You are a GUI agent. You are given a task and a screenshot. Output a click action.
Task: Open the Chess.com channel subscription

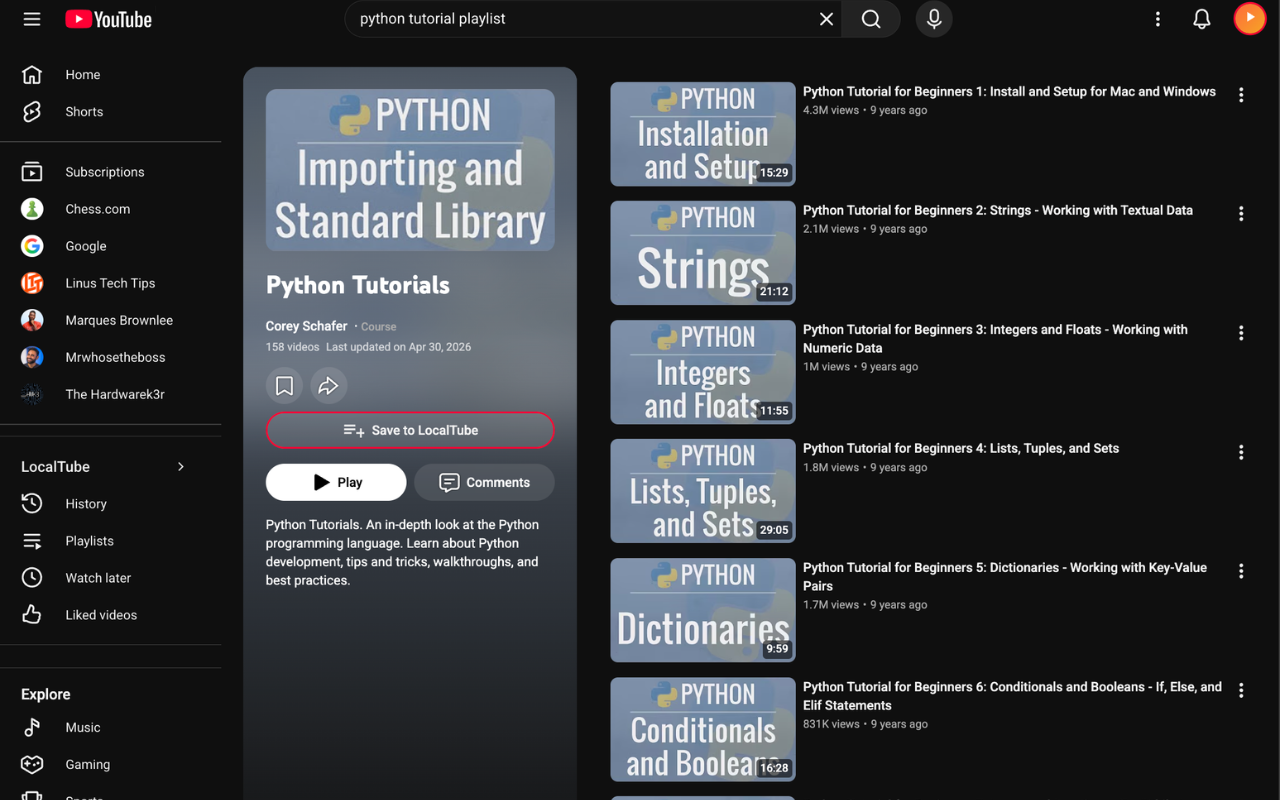pos(110,209)
